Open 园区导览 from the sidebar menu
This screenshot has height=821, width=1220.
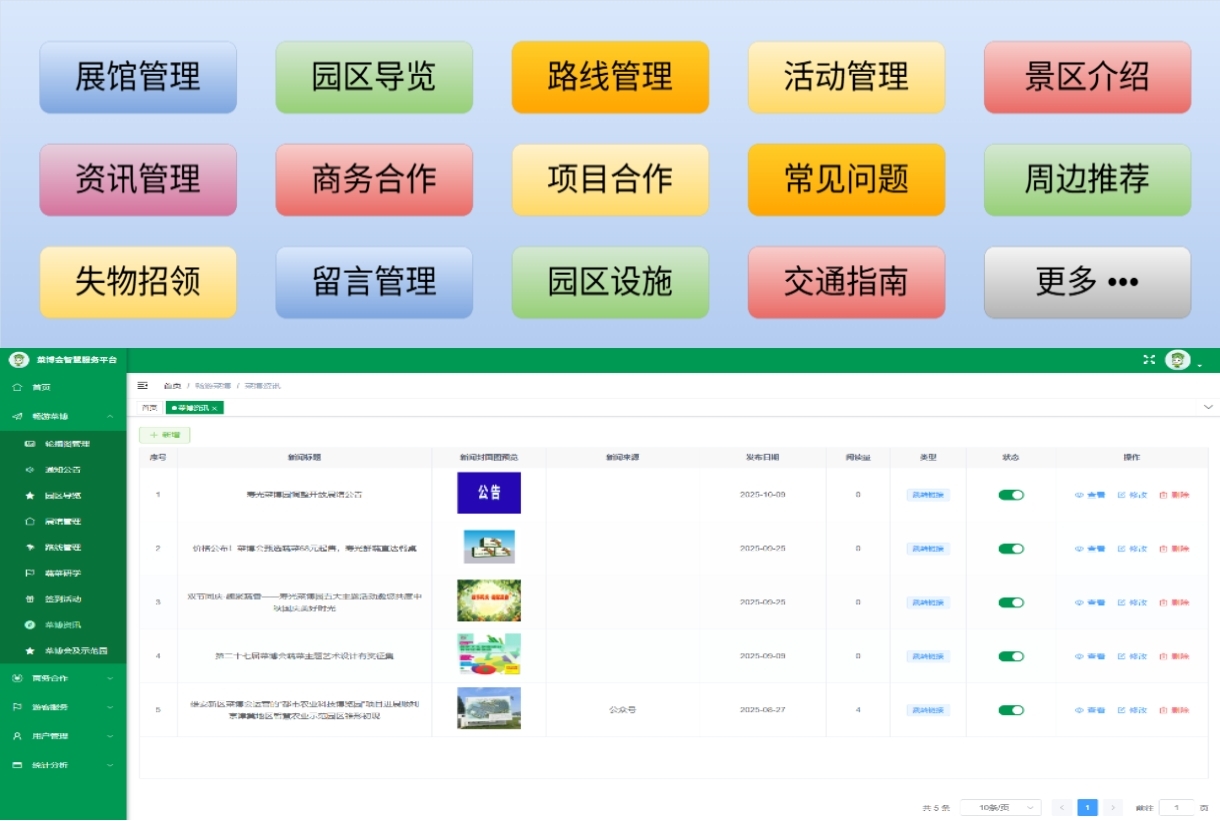coord(64,494)
